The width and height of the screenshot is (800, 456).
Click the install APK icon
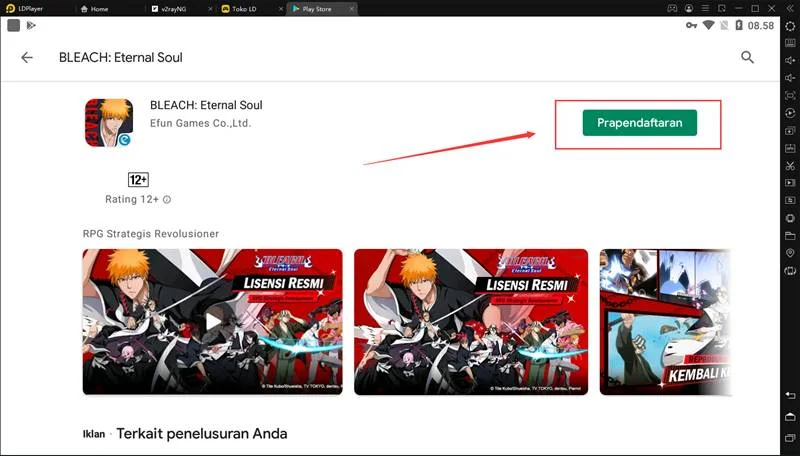coord(790,148)
